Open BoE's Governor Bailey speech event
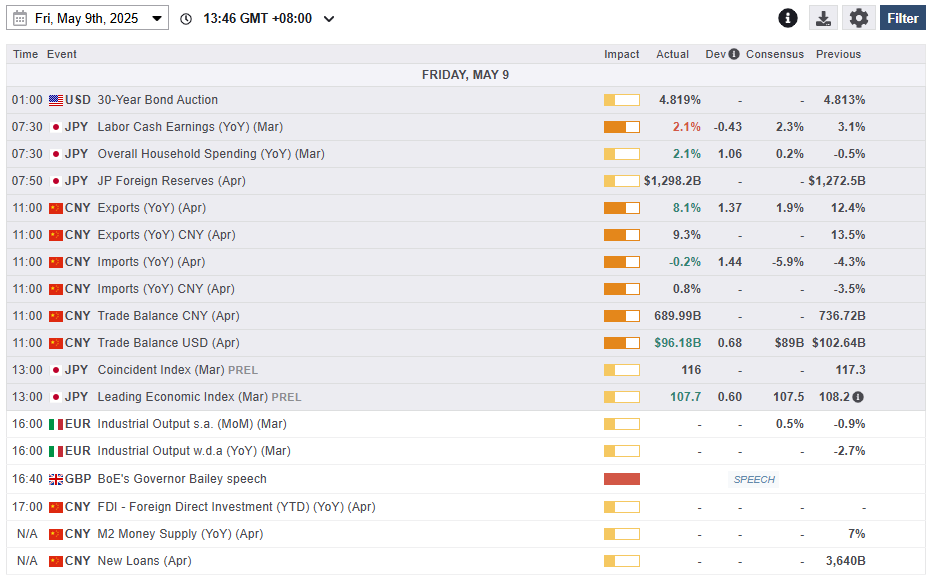Image resolution: width=931 pixels, height=575 pixels. coord(181,479)
